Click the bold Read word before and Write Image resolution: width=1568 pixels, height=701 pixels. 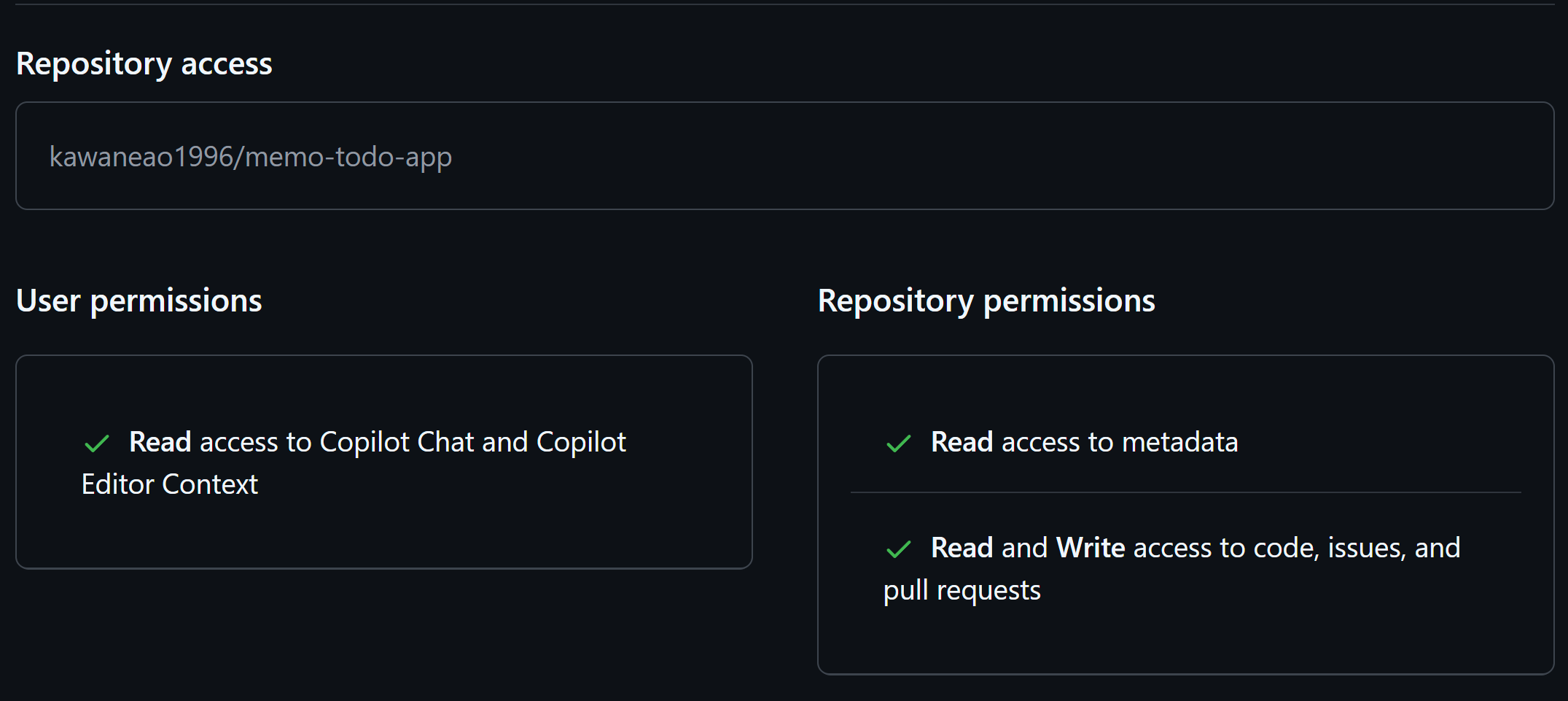[962, 548]
